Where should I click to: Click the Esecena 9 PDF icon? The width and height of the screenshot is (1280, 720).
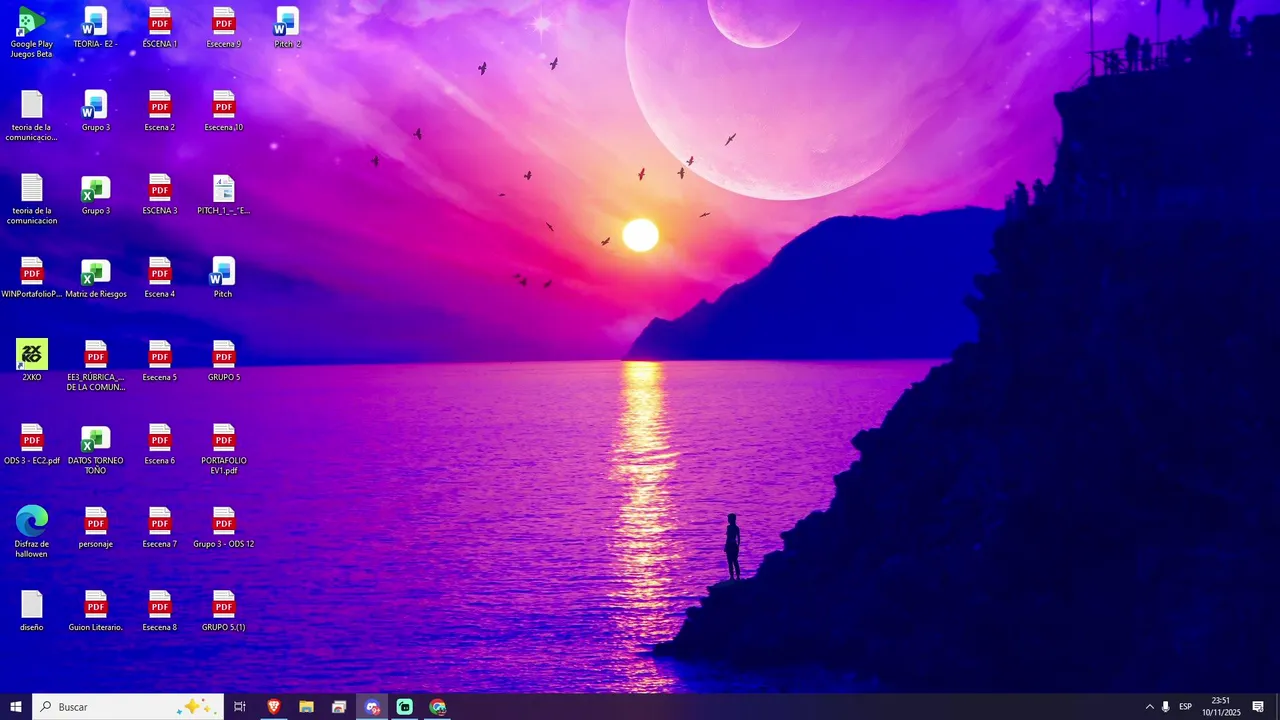tap(224, 28)
